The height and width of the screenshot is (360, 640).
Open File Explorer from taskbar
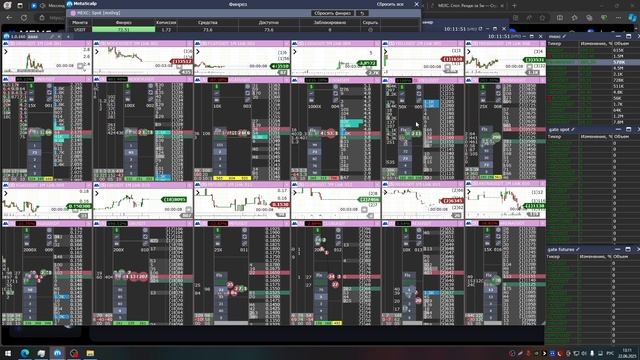(90, 353)
